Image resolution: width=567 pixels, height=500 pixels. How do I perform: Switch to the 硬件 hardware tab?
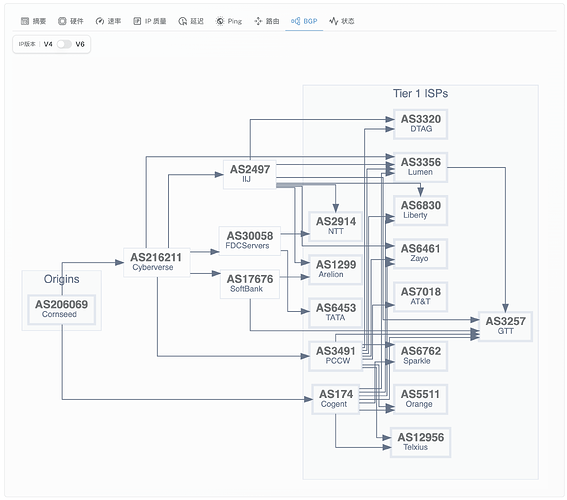click(71, 21)
